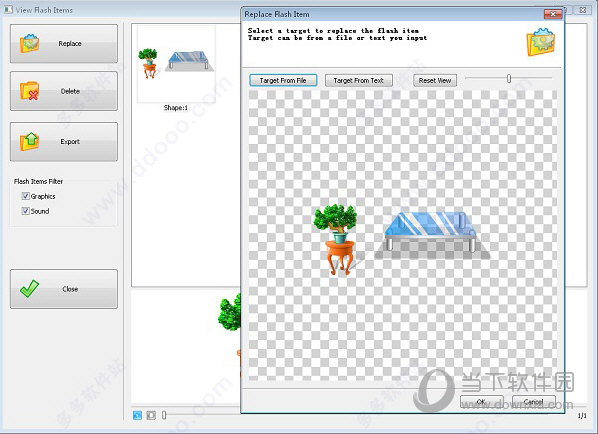Confirm with OK in Replace Flash Item dialog
Image resolution: width=598 pixels, height=434 pixels.
pos(481,402)
